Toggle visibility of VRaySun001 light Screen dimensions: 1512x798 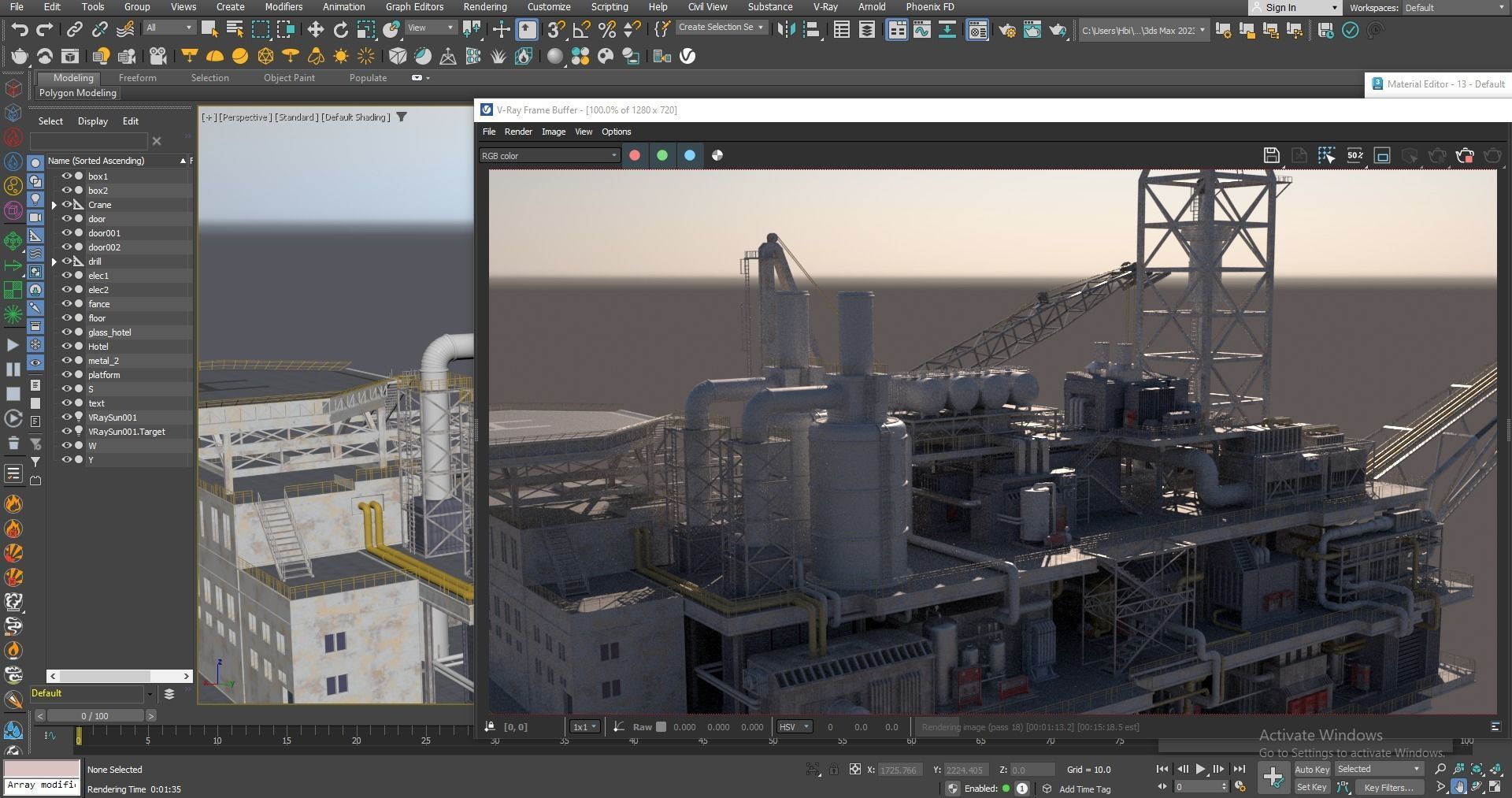click(67, 418)
